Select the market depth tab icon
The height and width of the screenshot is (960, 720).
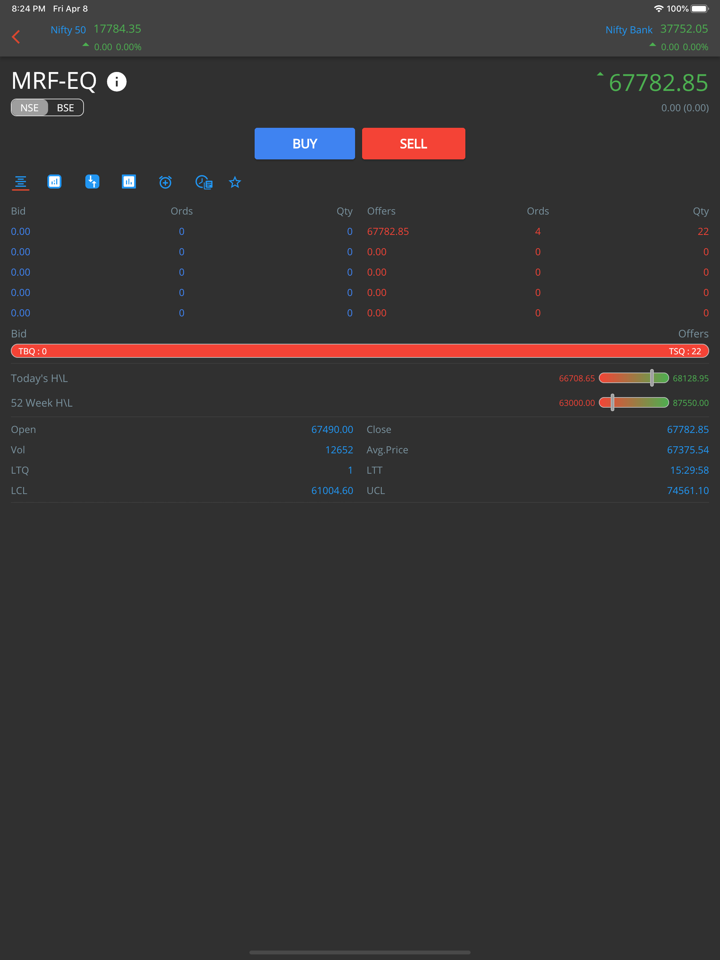point(21,182)
